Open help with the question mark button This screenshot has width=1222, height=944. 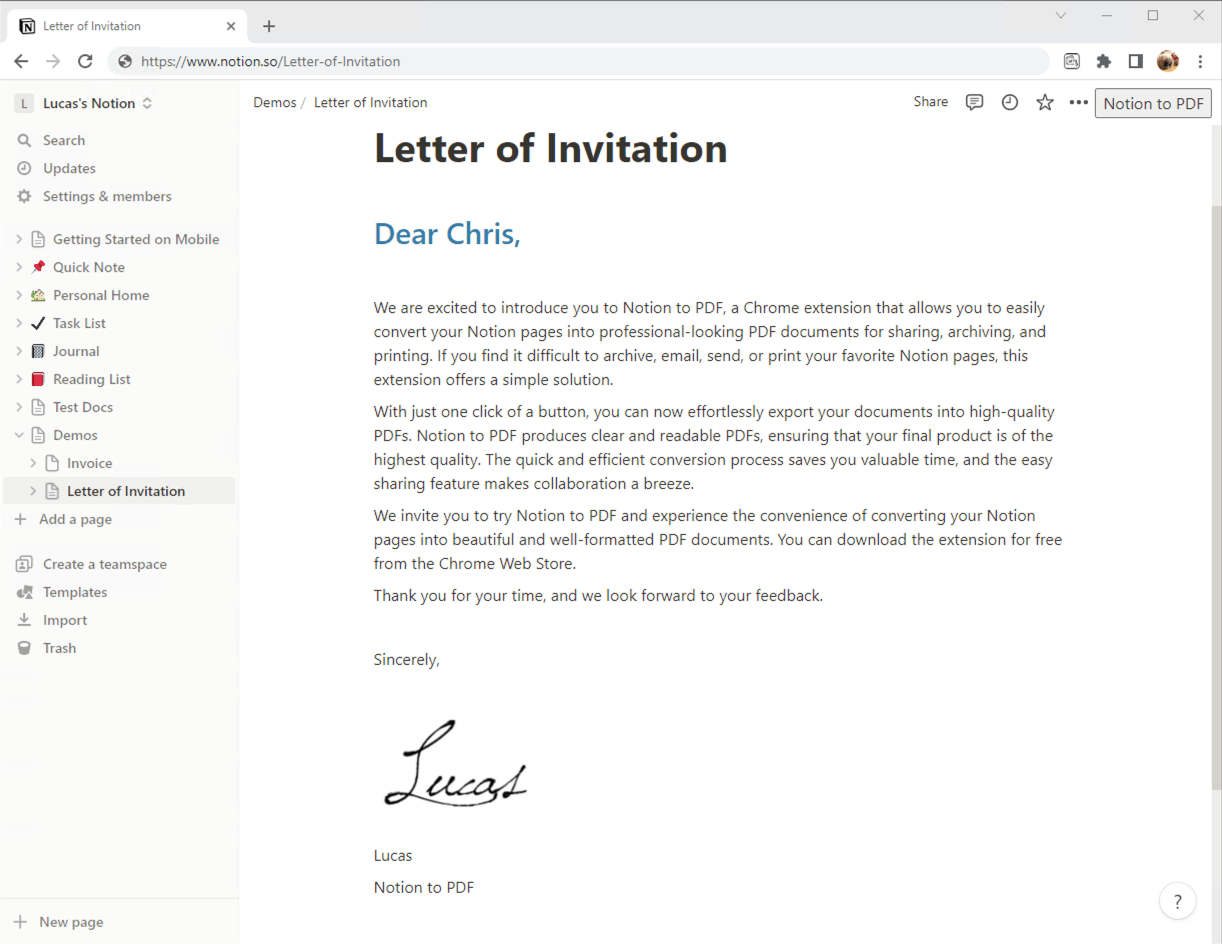tap(1177, 901)
